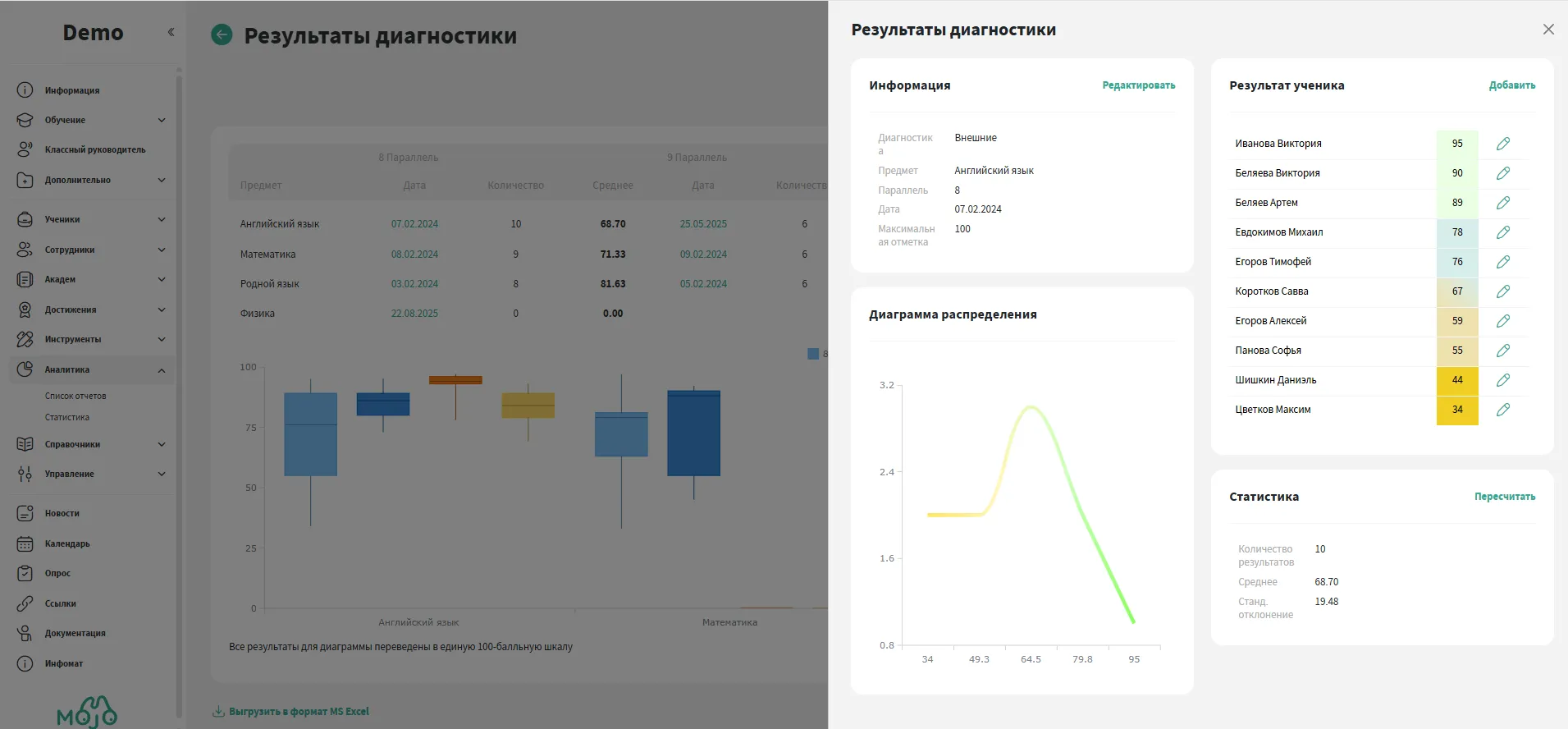Image resolution: width=1568 pixels, height=729 pixels.
Task: Click edit pencil for Евдокимов Михаил
Action: click(x=1502, y=232)
